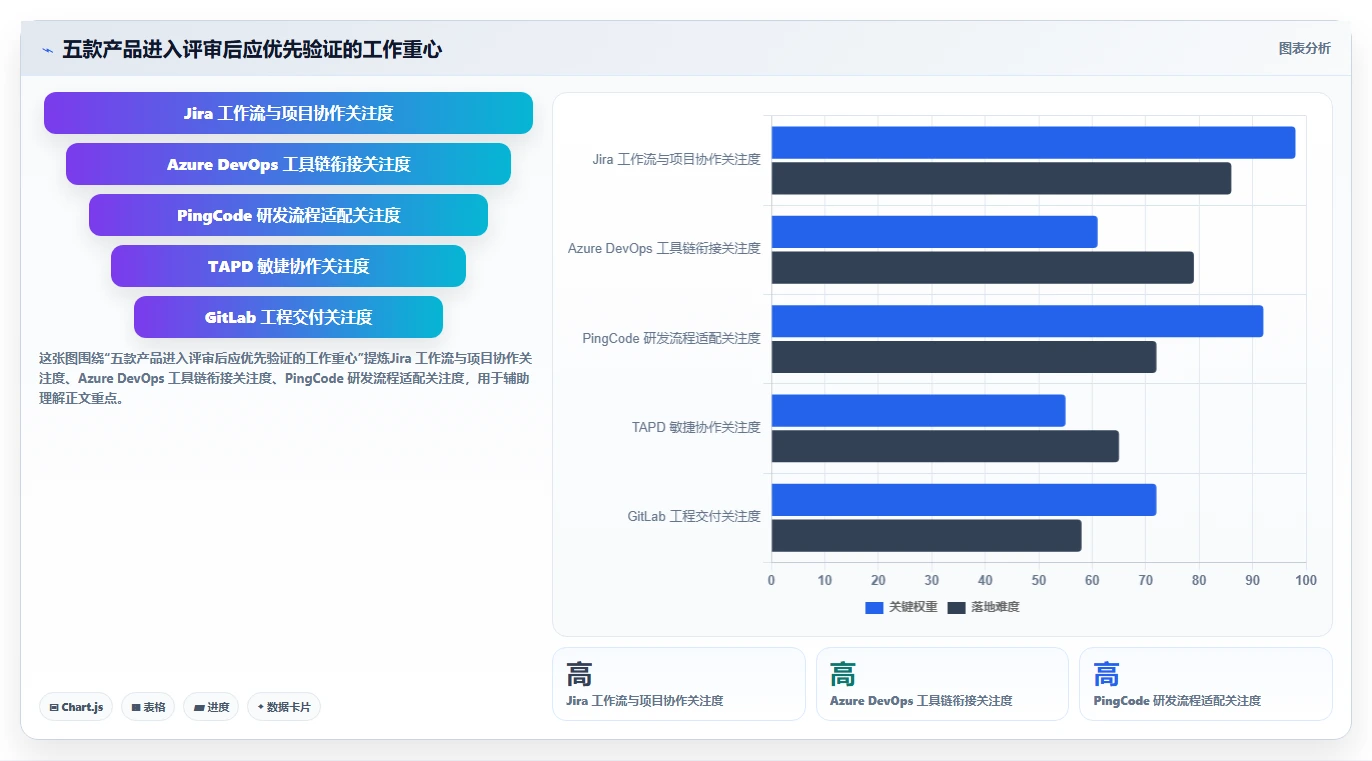Click TAPD dark 落地难度 bar
The image size is (1372, 761).
(x=945, y=446)
